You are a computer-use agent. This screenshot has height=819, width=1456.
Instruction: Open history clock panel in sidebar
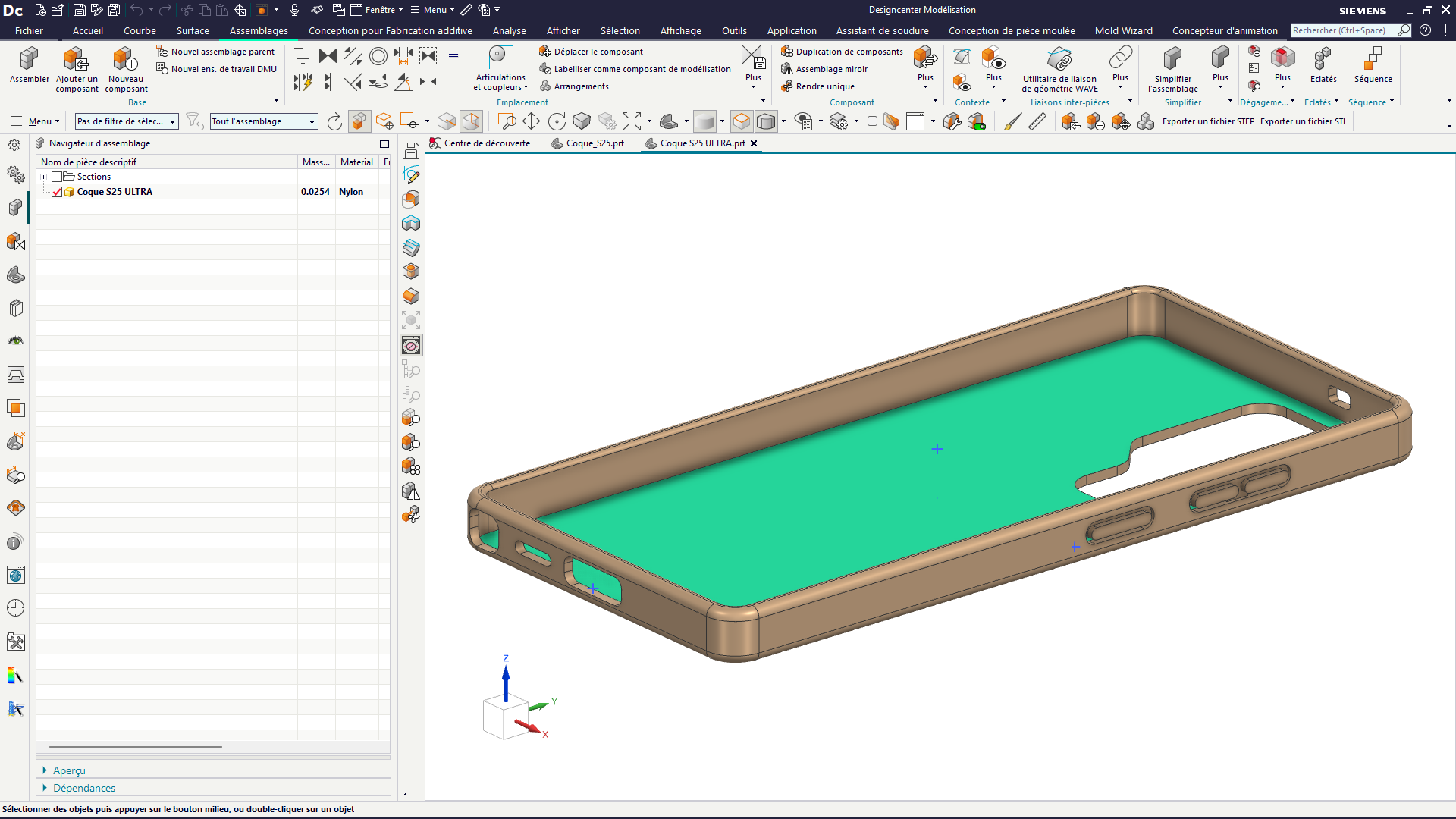click(15, 608)
